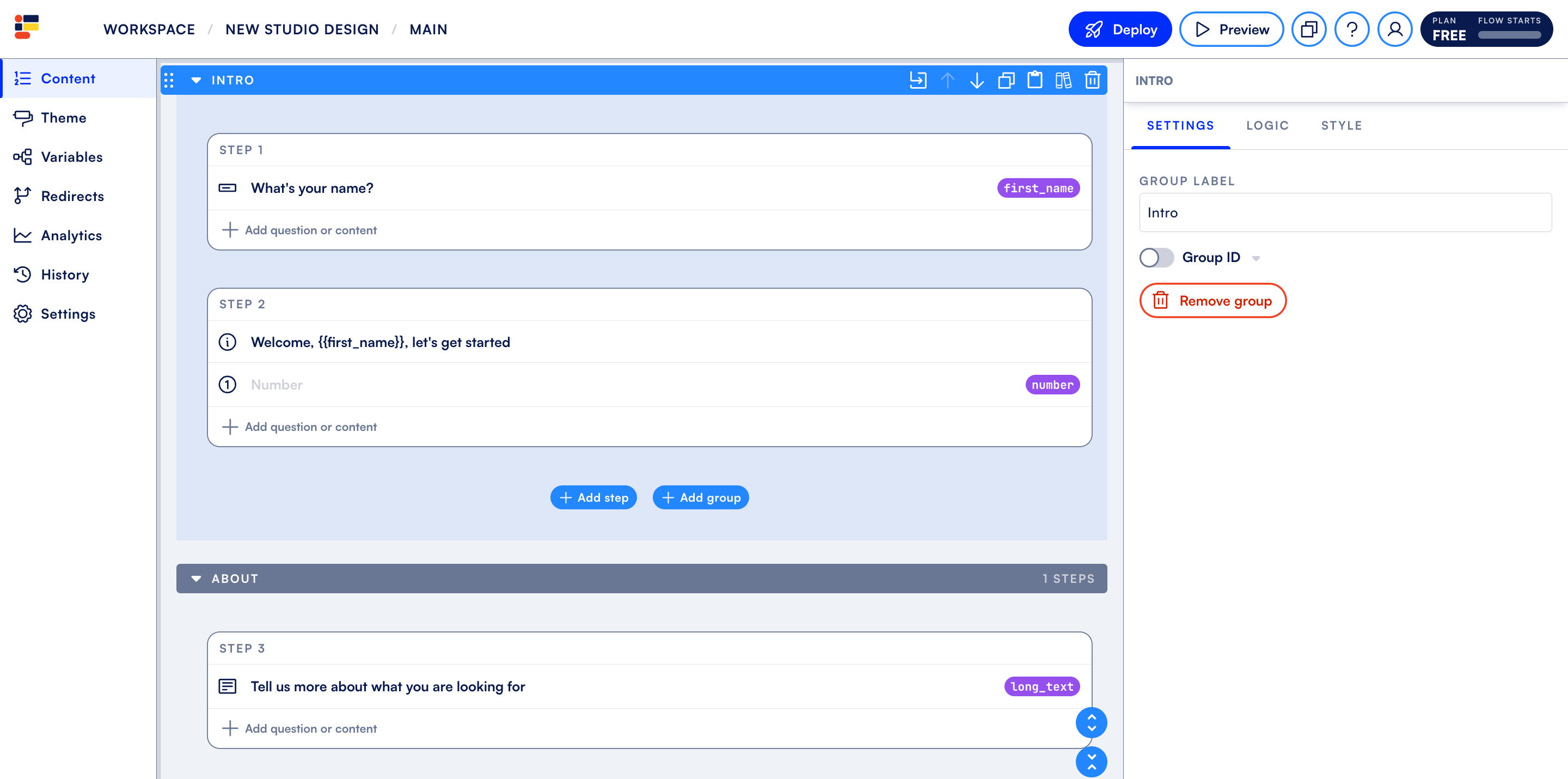Screen dimensions: 1568x779
Task: Click the first_name variable tag
Action: tap(1038, 188)
